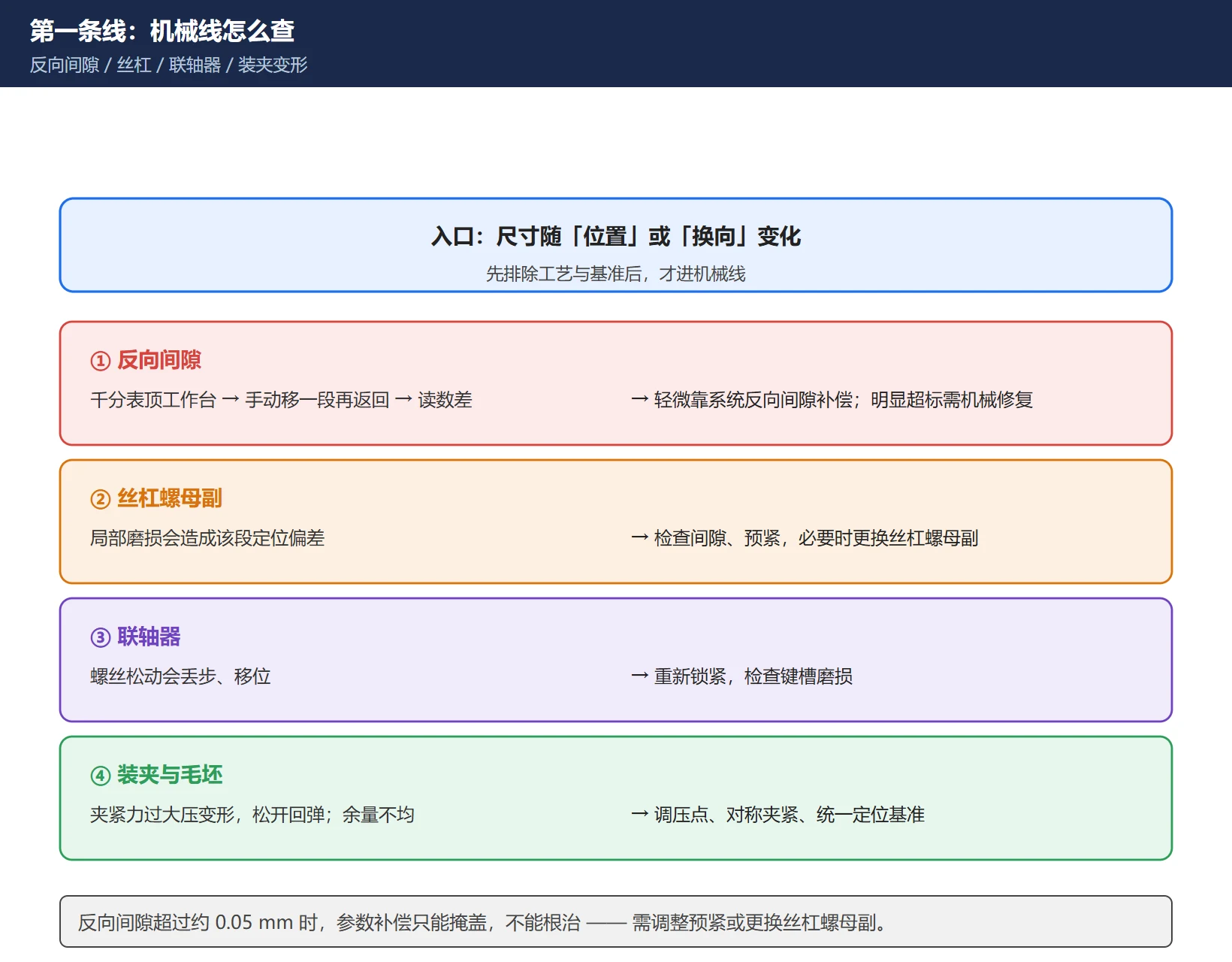
Task: Click text 千分表顶工作台 → 手动移一段再返回 → 读数差
Action: pyautogui.click(x=281, y=400)
